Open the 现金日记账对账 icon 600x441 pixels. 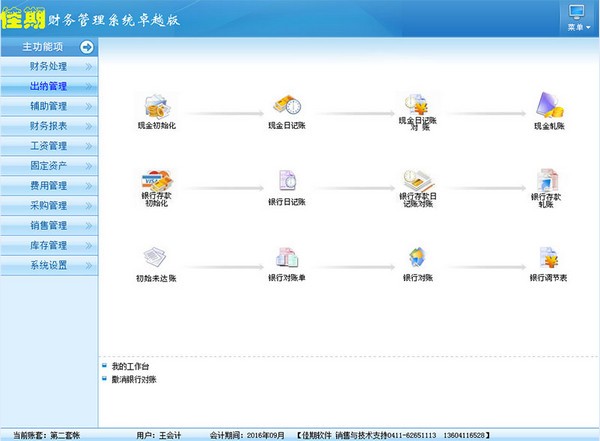[x=417, y=104]
